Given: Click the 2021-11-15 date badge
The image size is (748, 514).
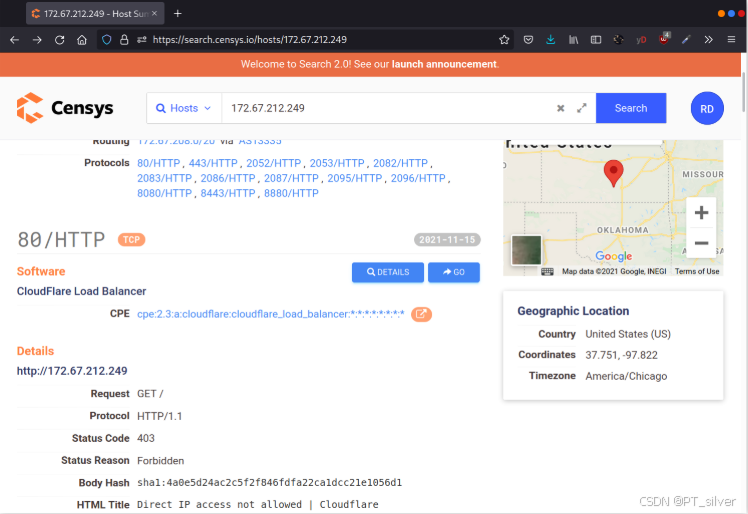Looking at the screenshot, I should coord(447,240).
